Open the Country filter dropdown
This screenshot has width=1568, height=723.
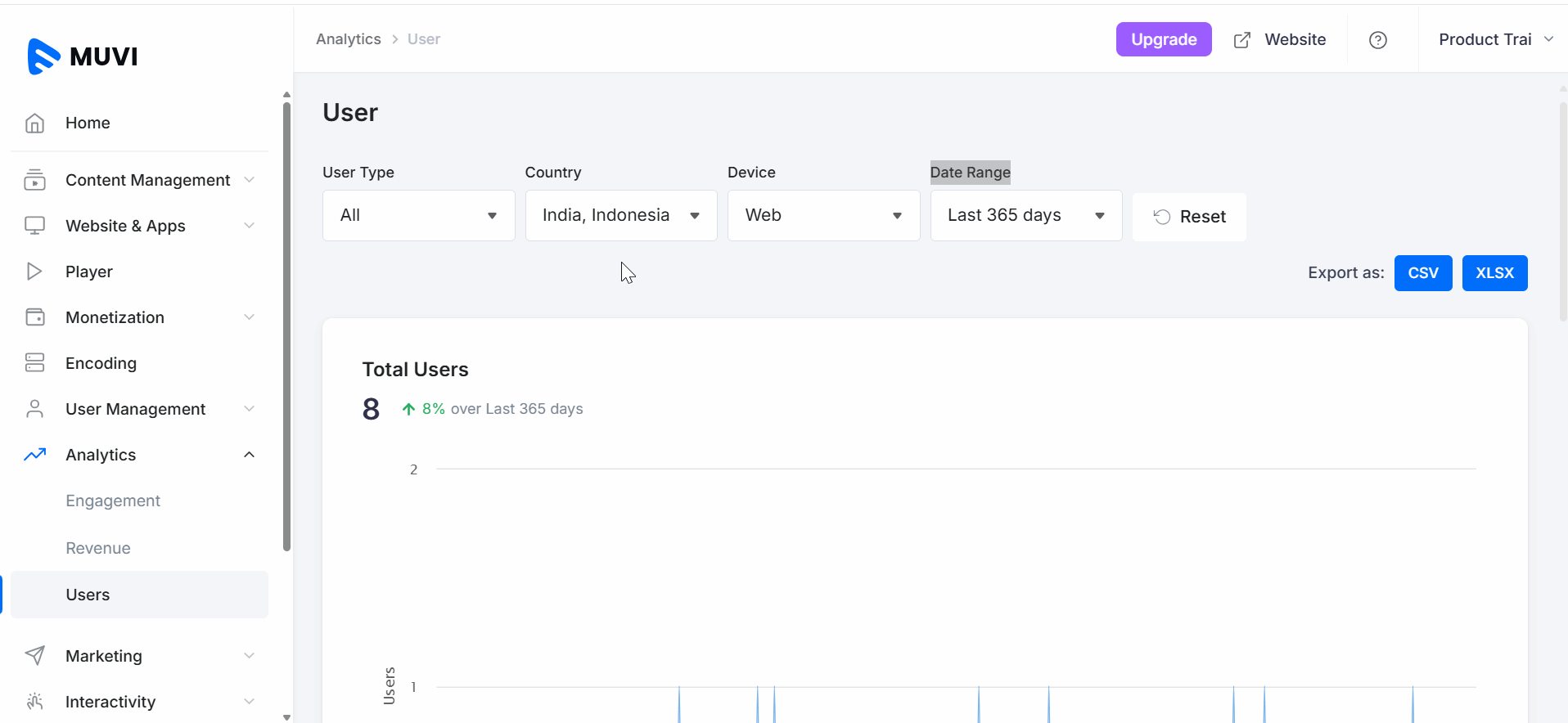[620, 216]
